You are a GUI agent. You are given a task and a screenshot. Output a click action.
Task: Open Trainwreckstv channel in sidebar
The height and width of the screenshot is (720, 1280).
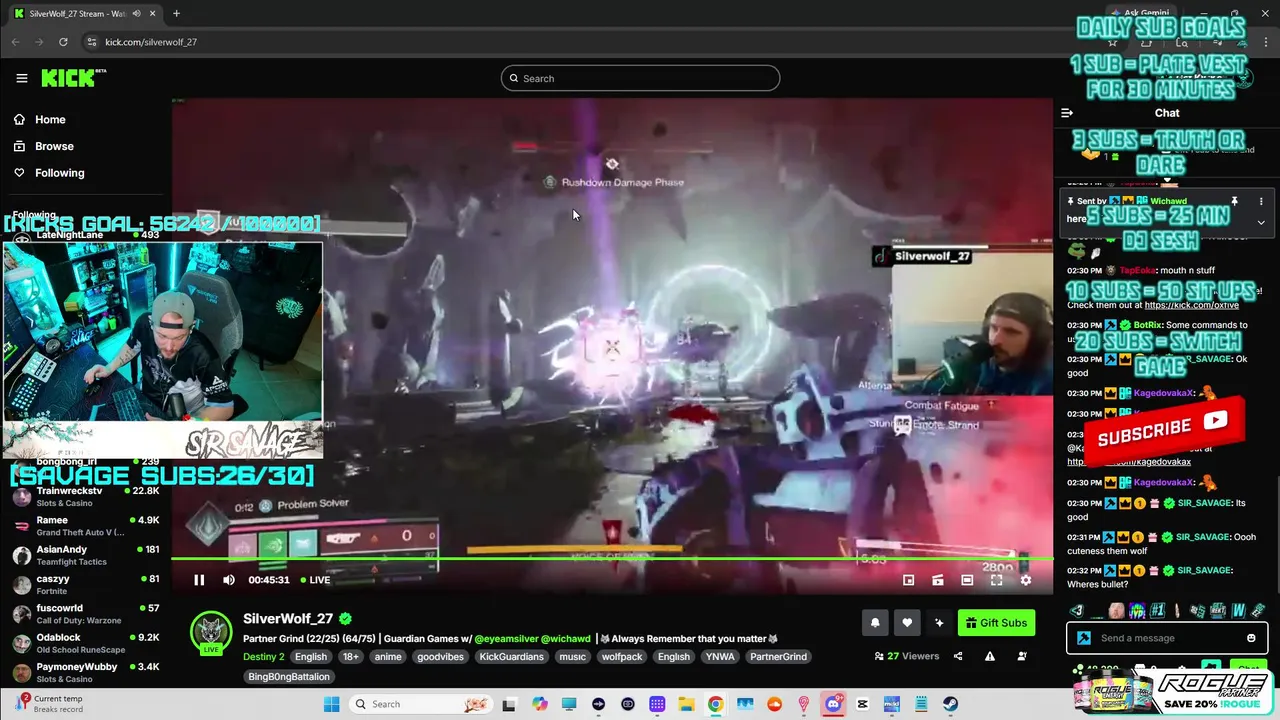(85, 496)
